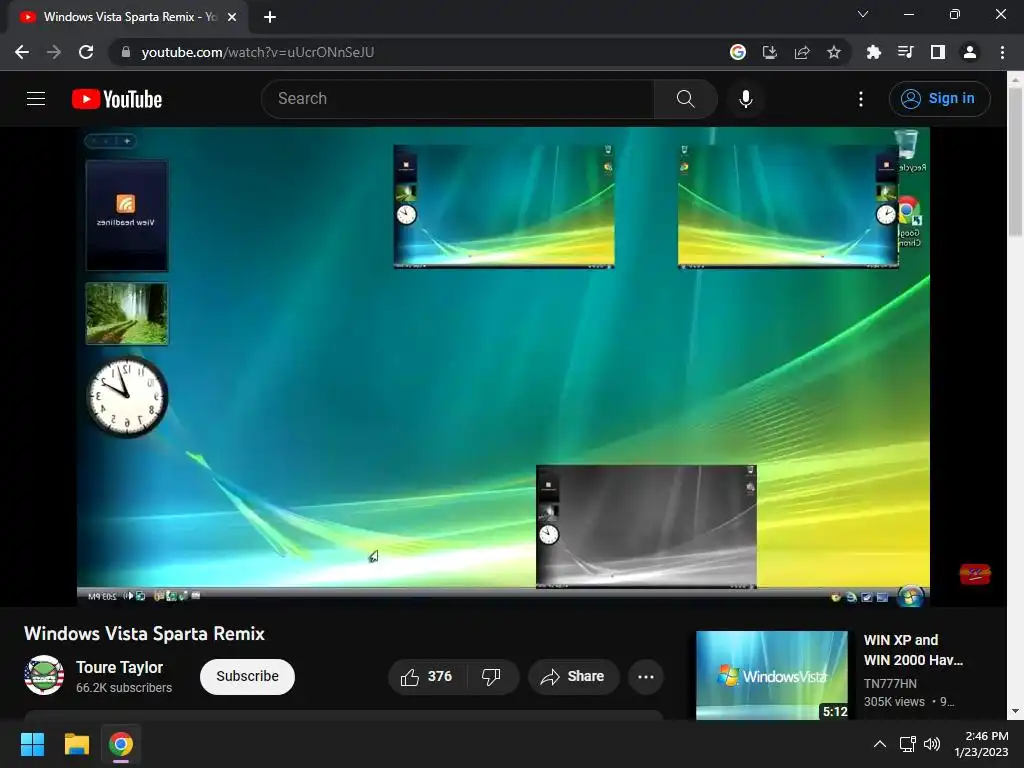Viewport: 1024px width, 768px height.
Task: Like the video with 376 likes
Action: coord(427,677)
